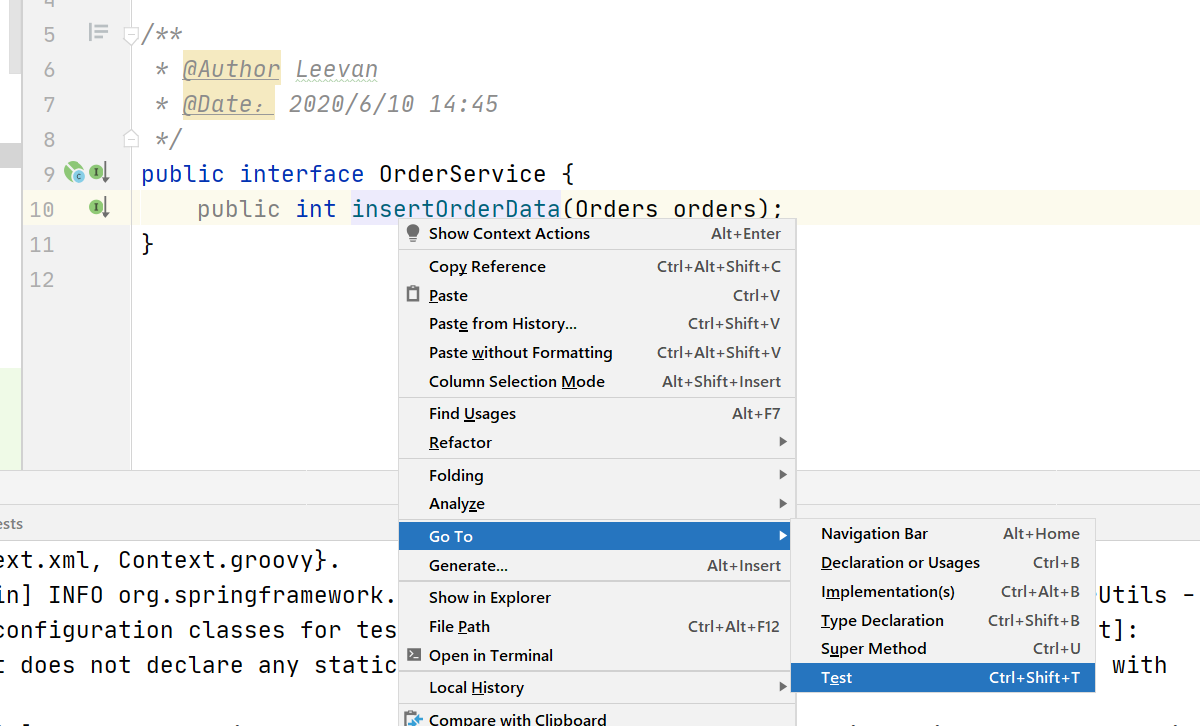Collapse the Javadoc comment fold at line 5
Viewport: 1200px width, 726px height.
pos(130,35)
